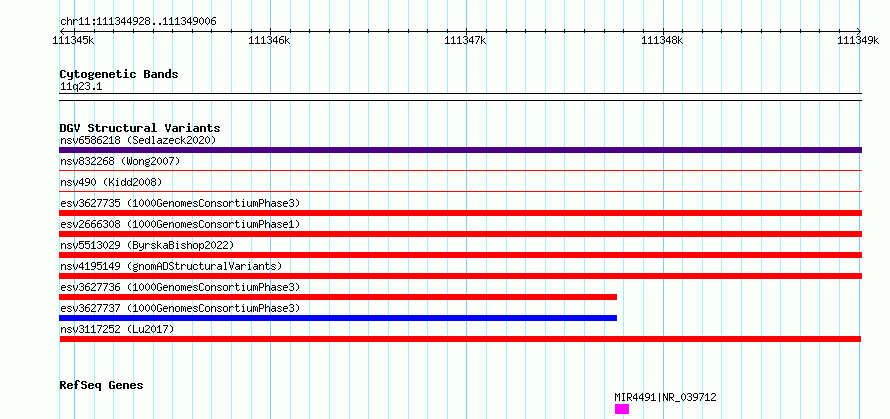The width and height of the screenshot is (890, 419).
Task: Select the red esv3627735 variant bar
Action: tap(460, 213)
